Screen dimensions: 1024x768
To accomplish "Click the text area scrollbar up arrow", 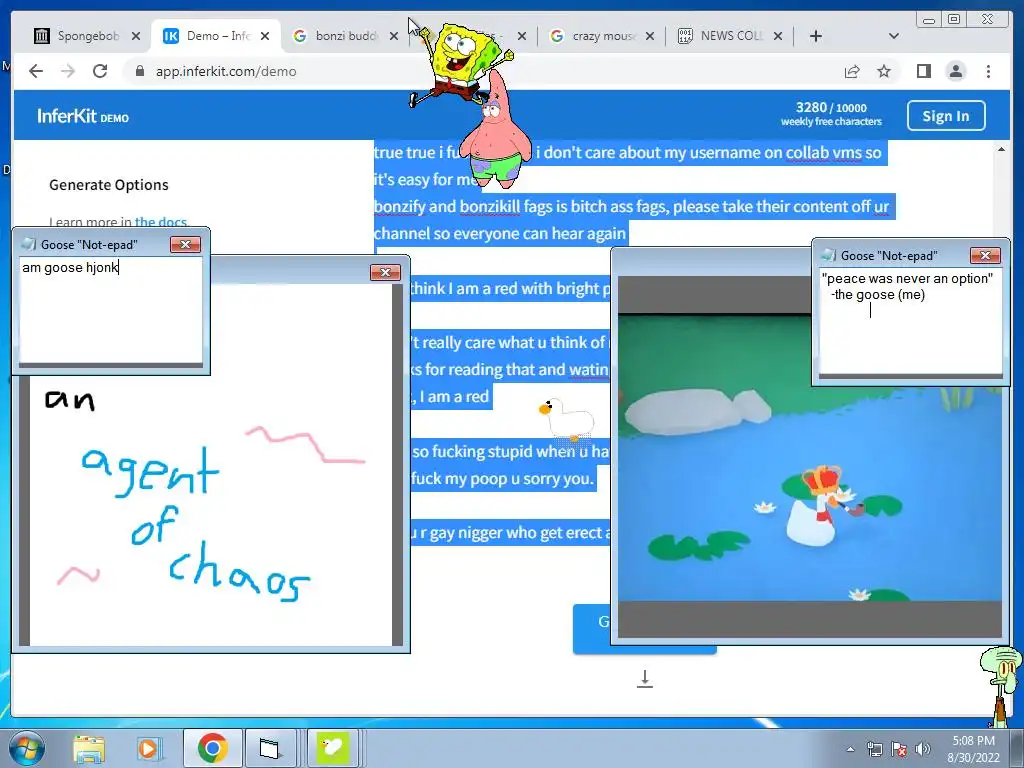I will (1001, 150).
